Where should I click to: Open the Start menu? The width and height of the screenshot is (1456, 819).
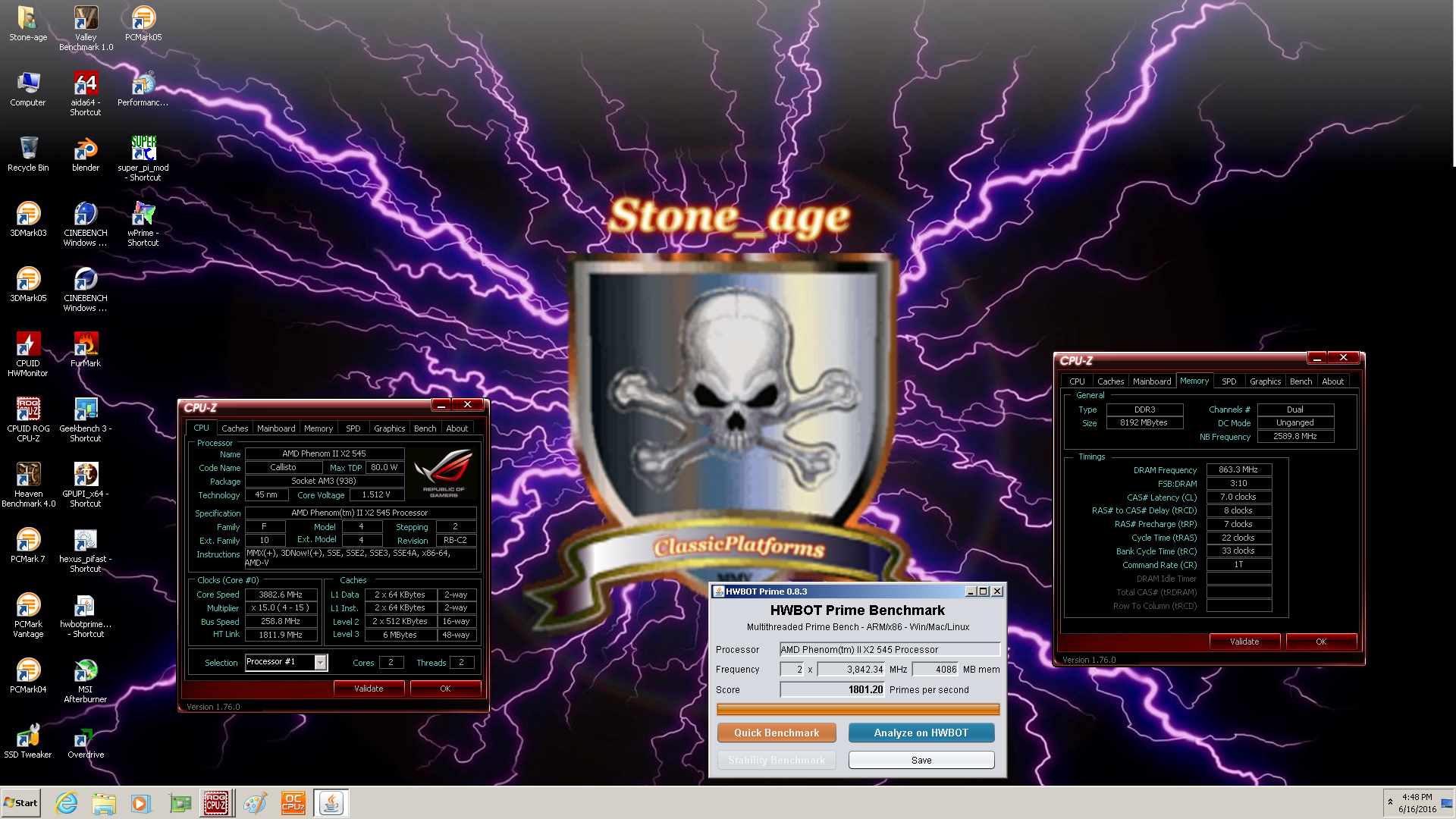pos(20,803)
